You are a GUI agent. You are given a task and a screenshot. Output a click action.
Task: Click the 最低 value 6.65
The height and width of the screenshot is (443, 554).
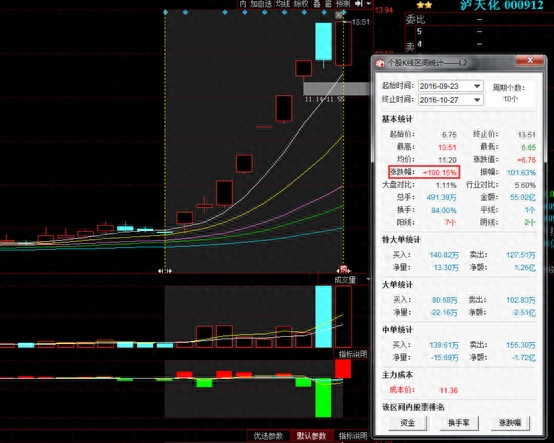[x=528, y=147]
